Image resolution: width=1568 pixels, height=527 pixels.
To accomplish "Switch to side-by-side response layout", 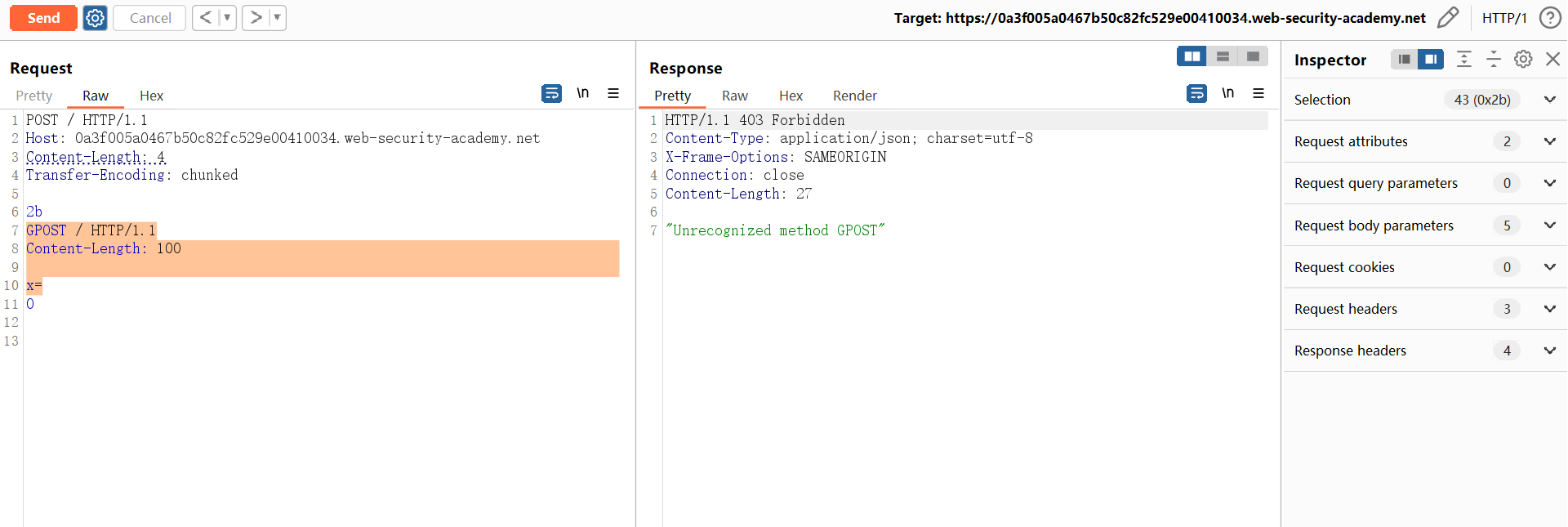I will pyautogui.click(x=1192, y=56).
